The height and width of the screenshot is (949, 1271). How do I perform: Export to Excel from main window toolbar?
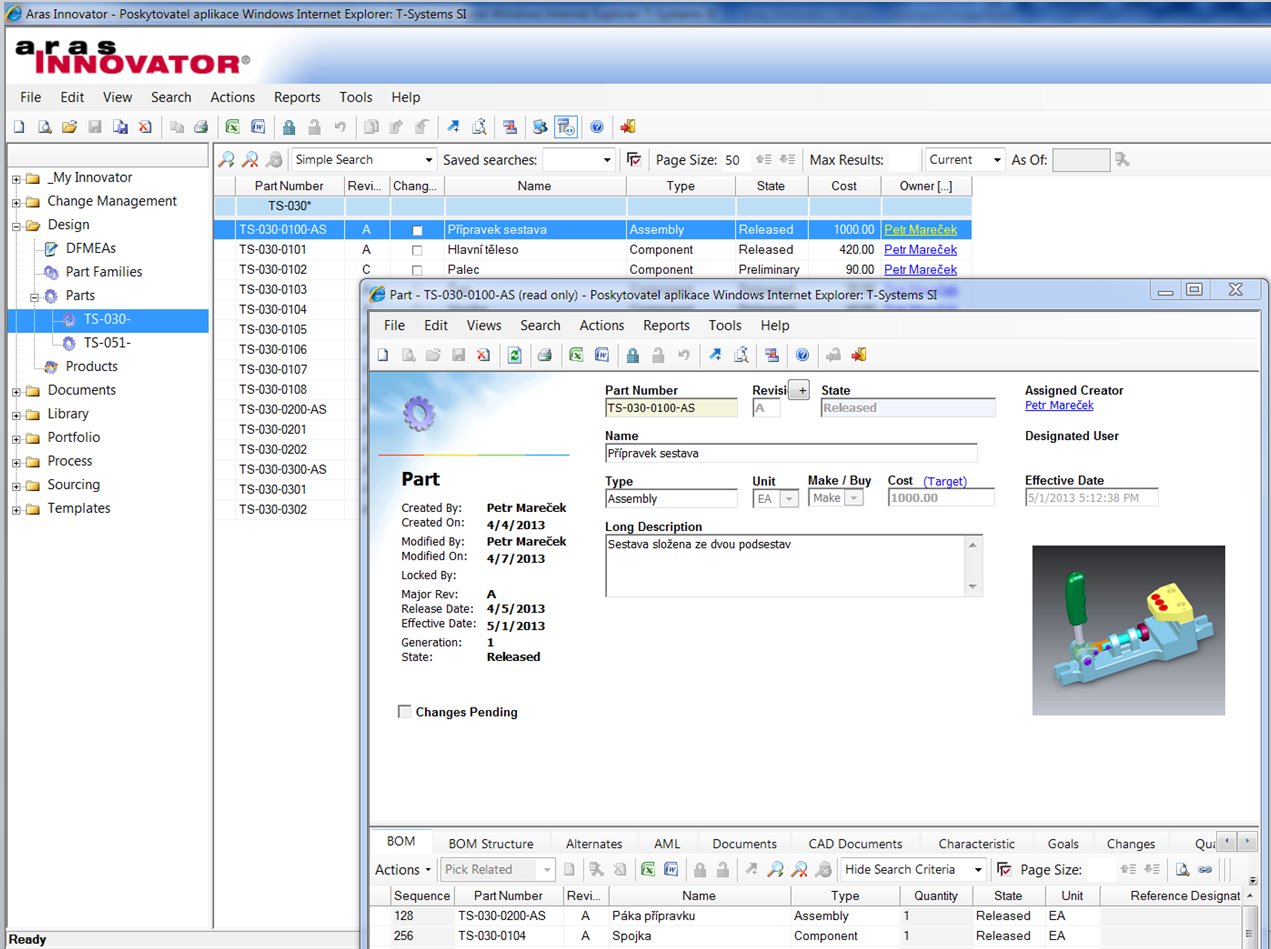coord(232,127)
